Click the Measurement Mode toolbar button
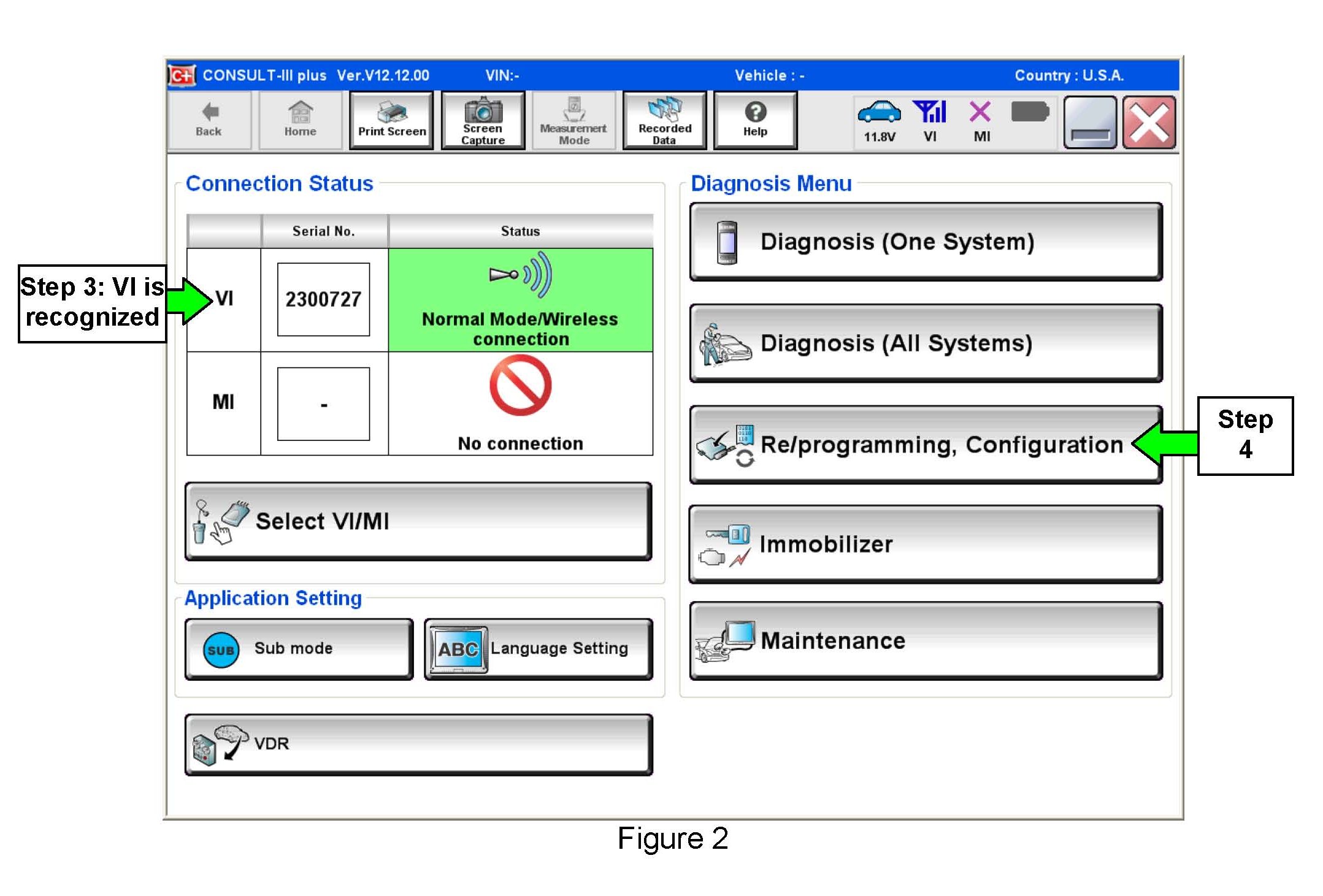 tap(573, 121)
